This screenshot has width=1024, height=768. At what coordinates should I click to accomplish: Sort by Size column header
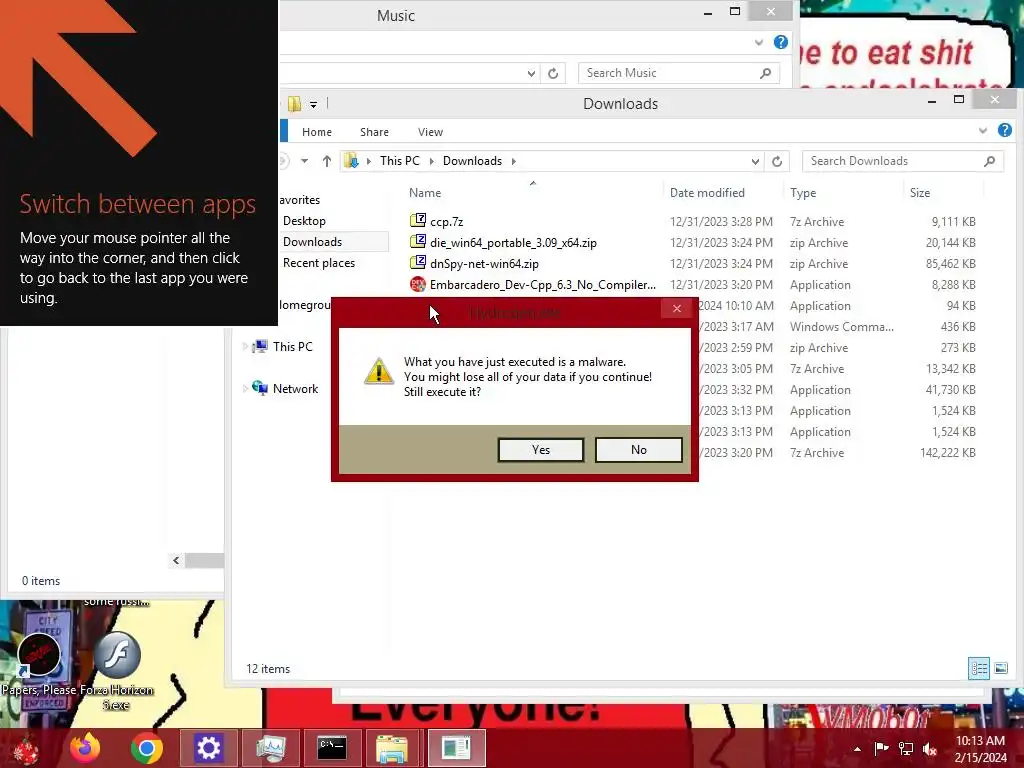(x=920, y=193)
